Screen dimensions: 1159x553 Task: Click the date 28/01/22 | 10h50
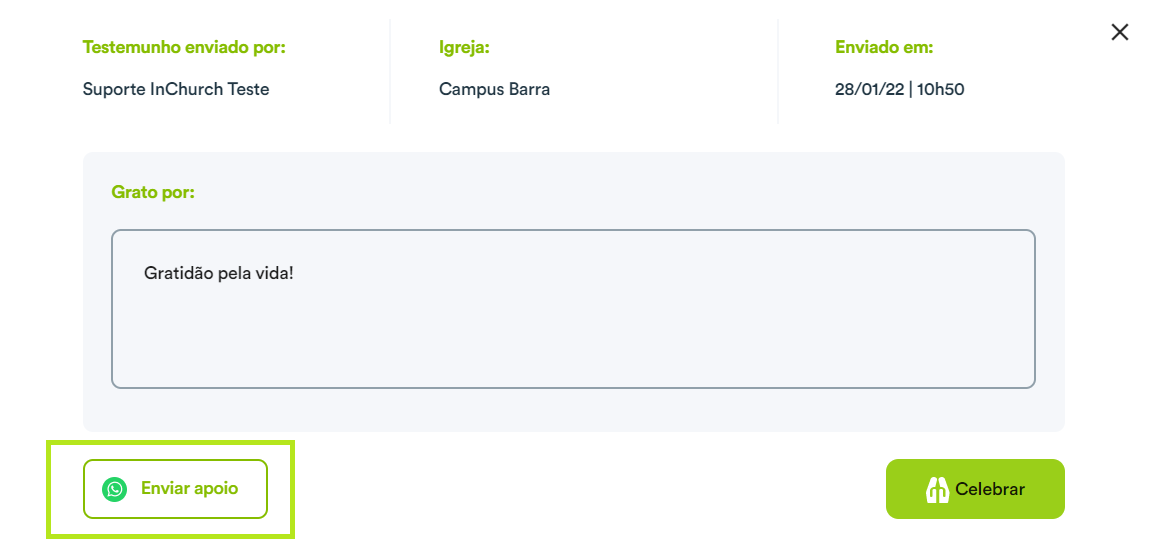coord(900,89)
